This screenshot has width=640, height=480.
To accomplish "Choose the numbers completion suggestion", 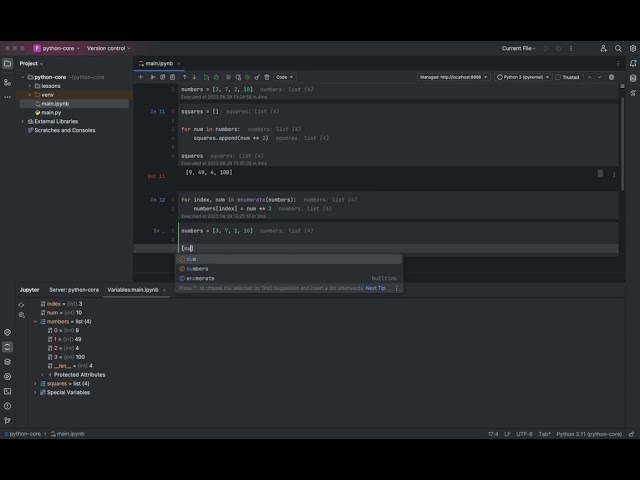I will pos(289,269).
